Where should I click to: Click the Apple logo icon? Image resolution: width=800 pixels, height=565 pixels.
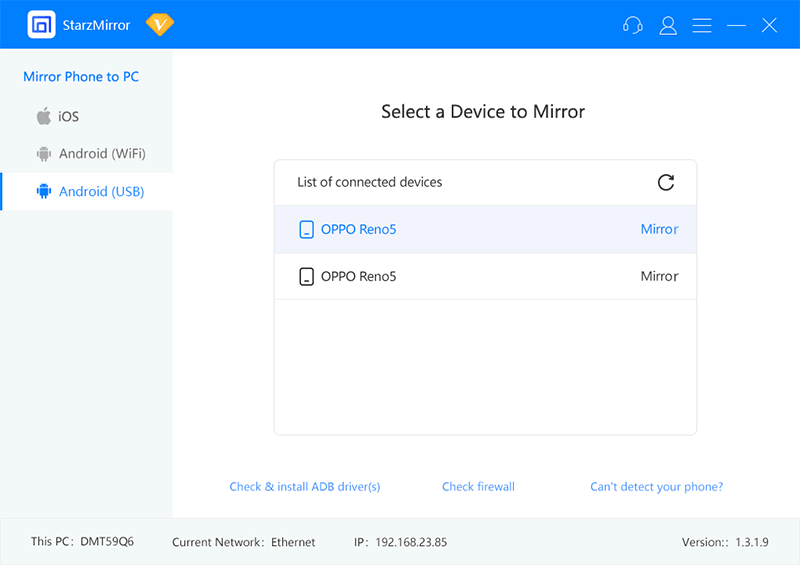click(44, 116)
